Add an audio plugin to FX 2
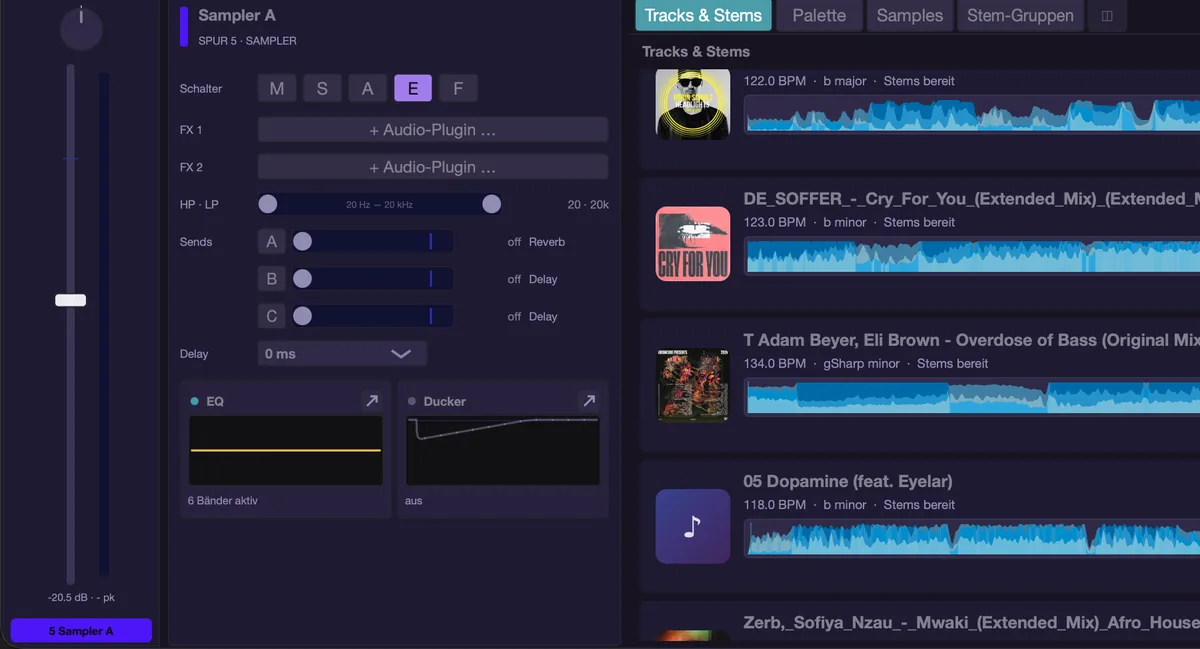Viewport: 1200px width, 649px height. coord(433,167)
